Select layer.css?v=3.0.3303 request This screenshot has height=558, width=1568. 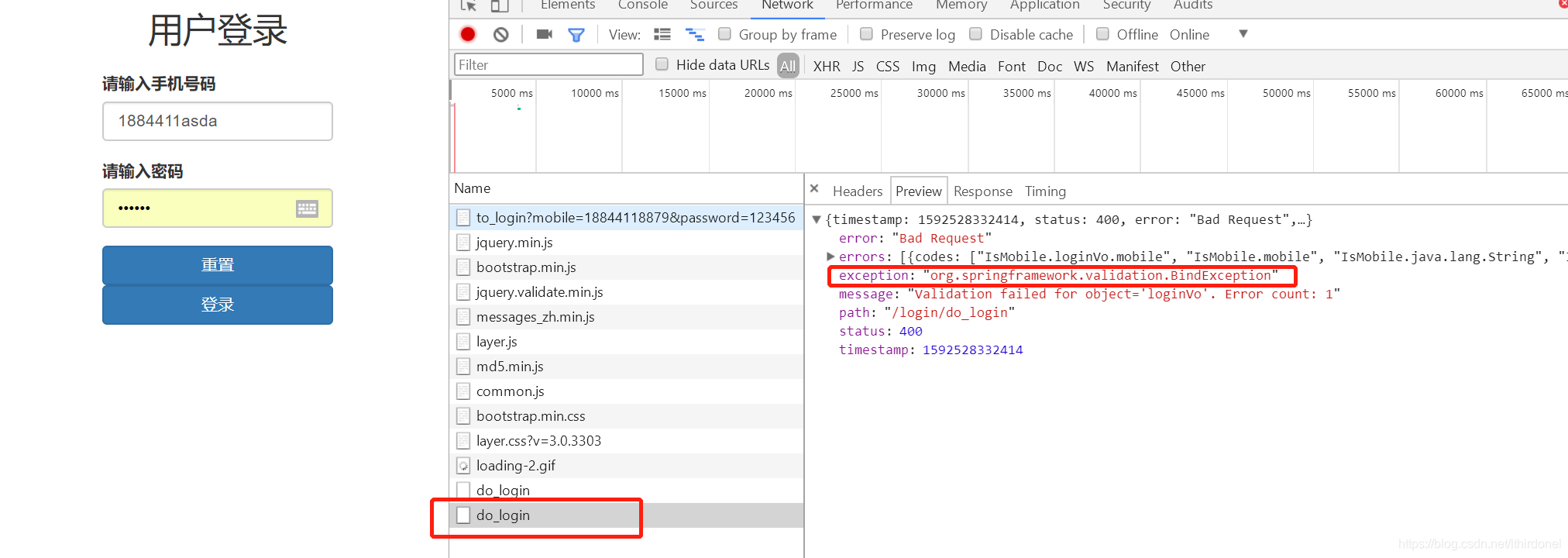tap(626, 441)
